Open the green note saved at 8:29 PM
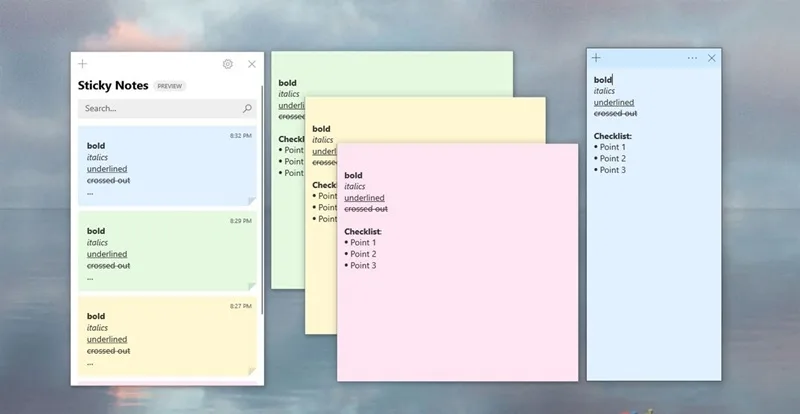 coord(167,251)
